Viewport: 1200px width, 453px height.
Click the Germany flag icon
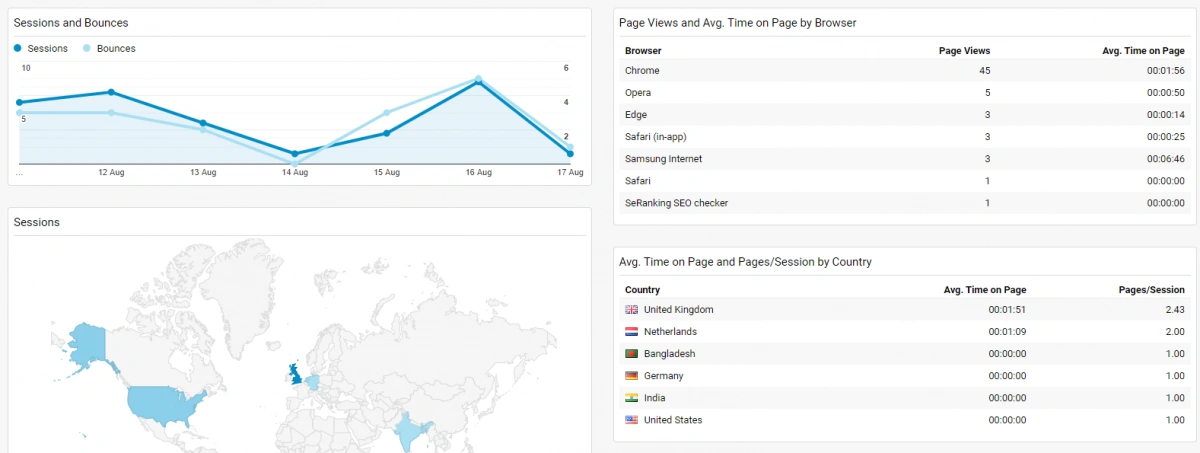point(631,376)
